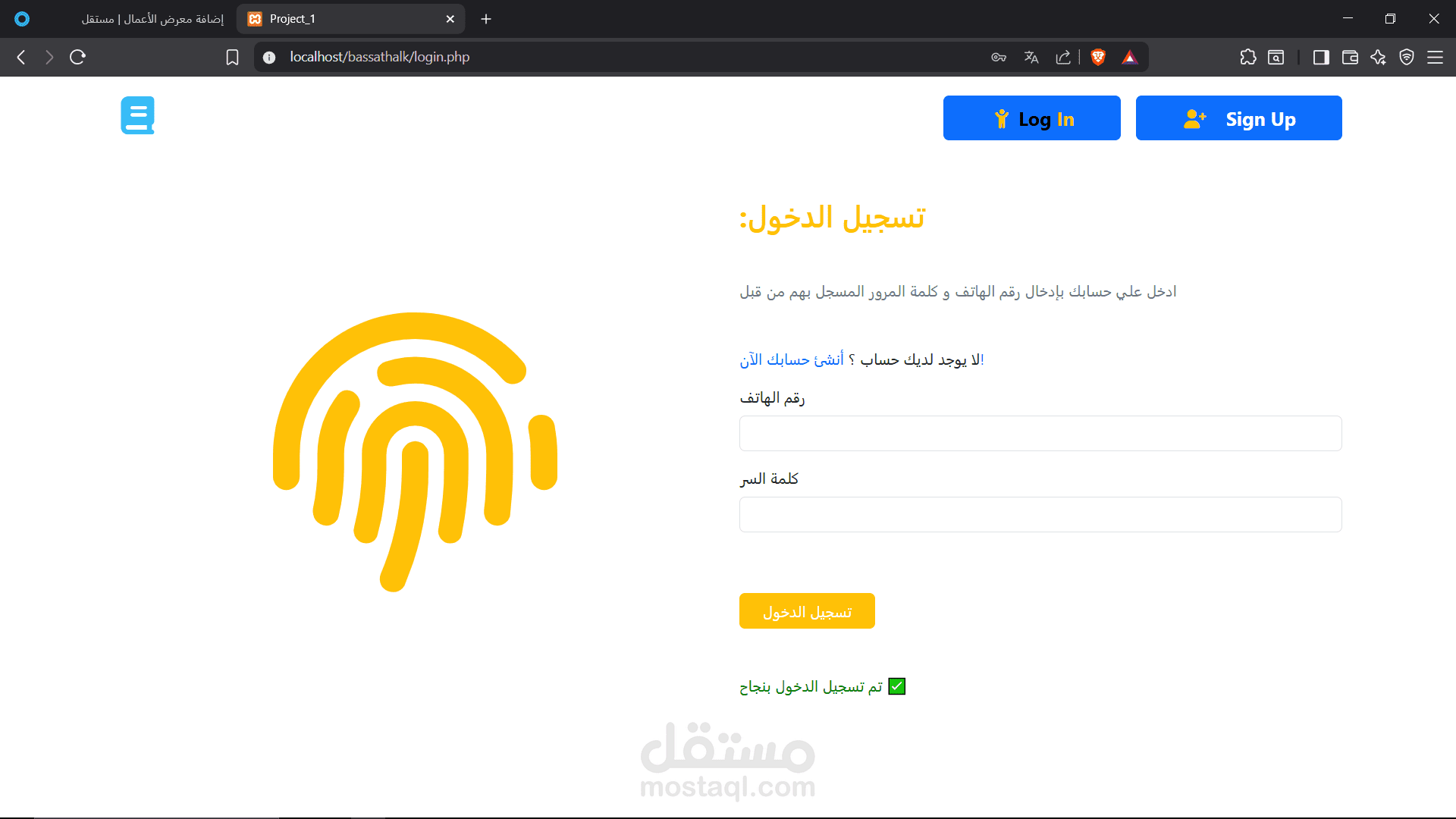The height and width of the screenshot is (819, 1456).
Task: Toggle the browser sidebar panel
Action: pyautogui.click(x=1320, y=57)
